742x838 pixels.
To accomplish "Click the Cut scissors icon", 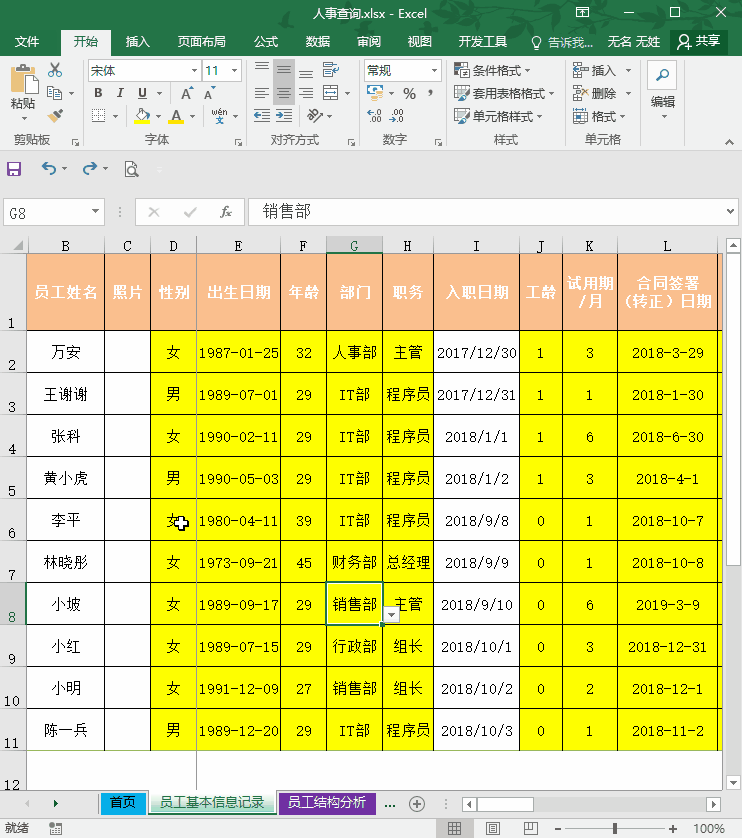I will click(55, 70).
